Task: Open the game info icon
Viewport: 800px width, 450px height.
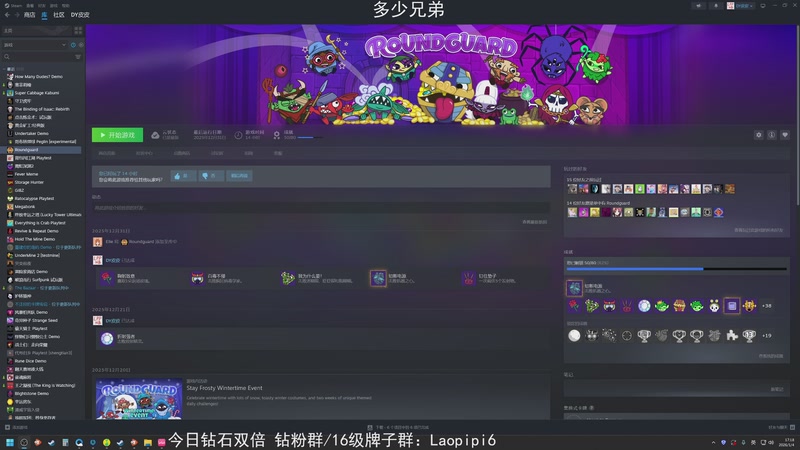Action: [x=771, y=135]
